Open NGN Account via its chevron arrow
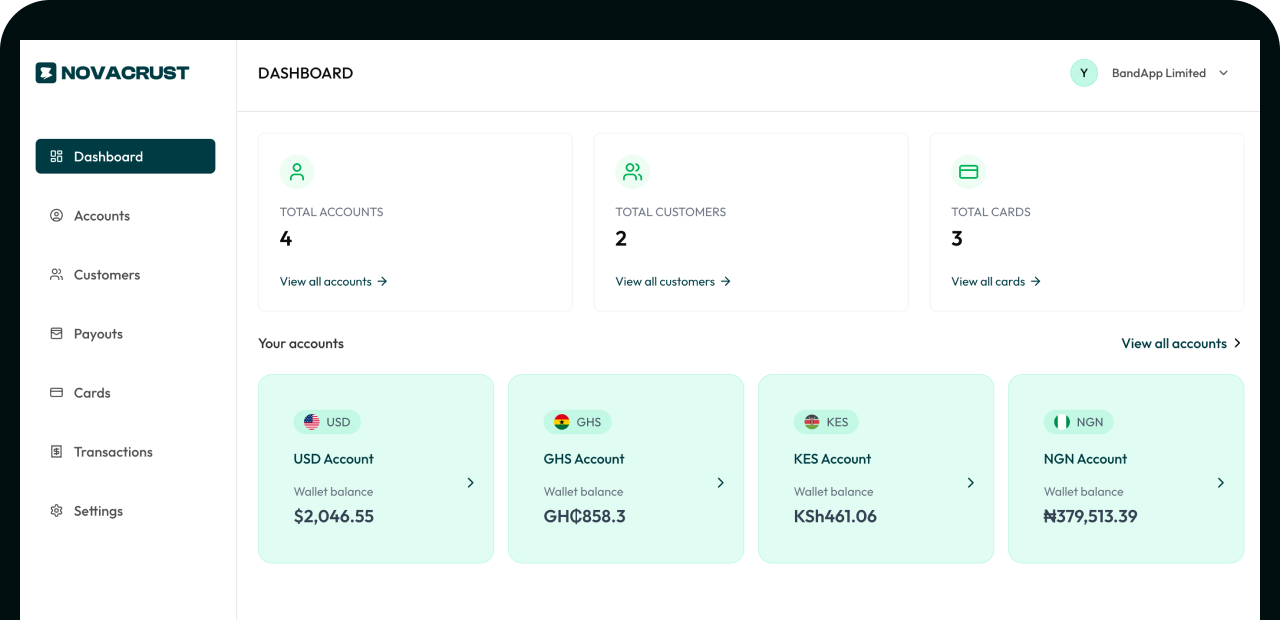 click(1220, 483)
